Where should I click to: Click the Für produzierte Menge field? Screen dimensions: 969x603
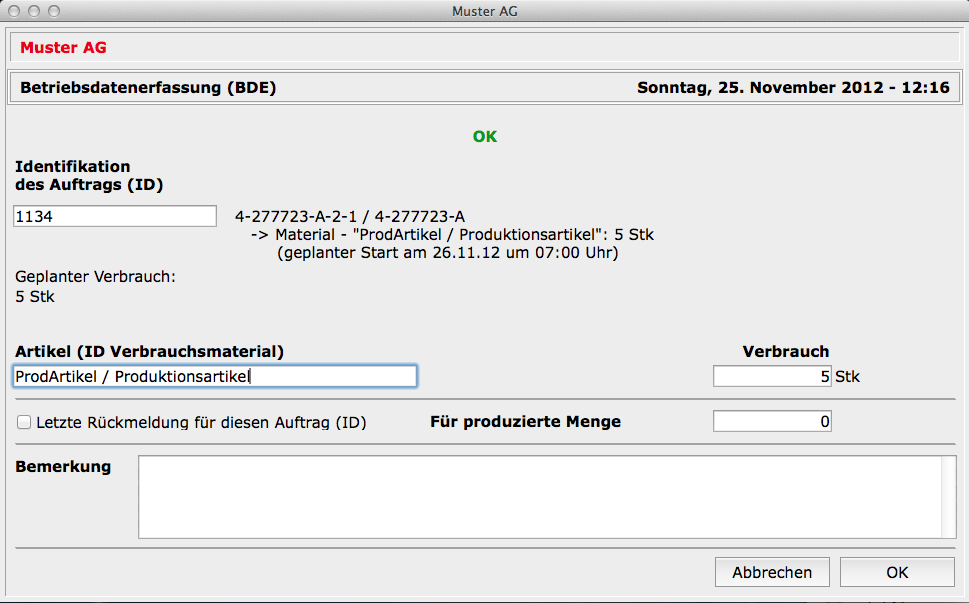772,422
